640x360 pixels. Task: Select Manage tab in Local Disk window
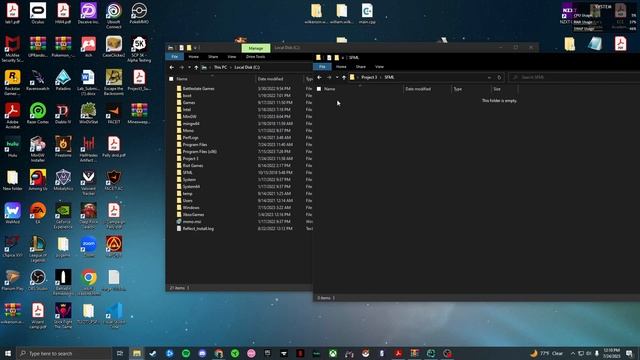(256, 48)
